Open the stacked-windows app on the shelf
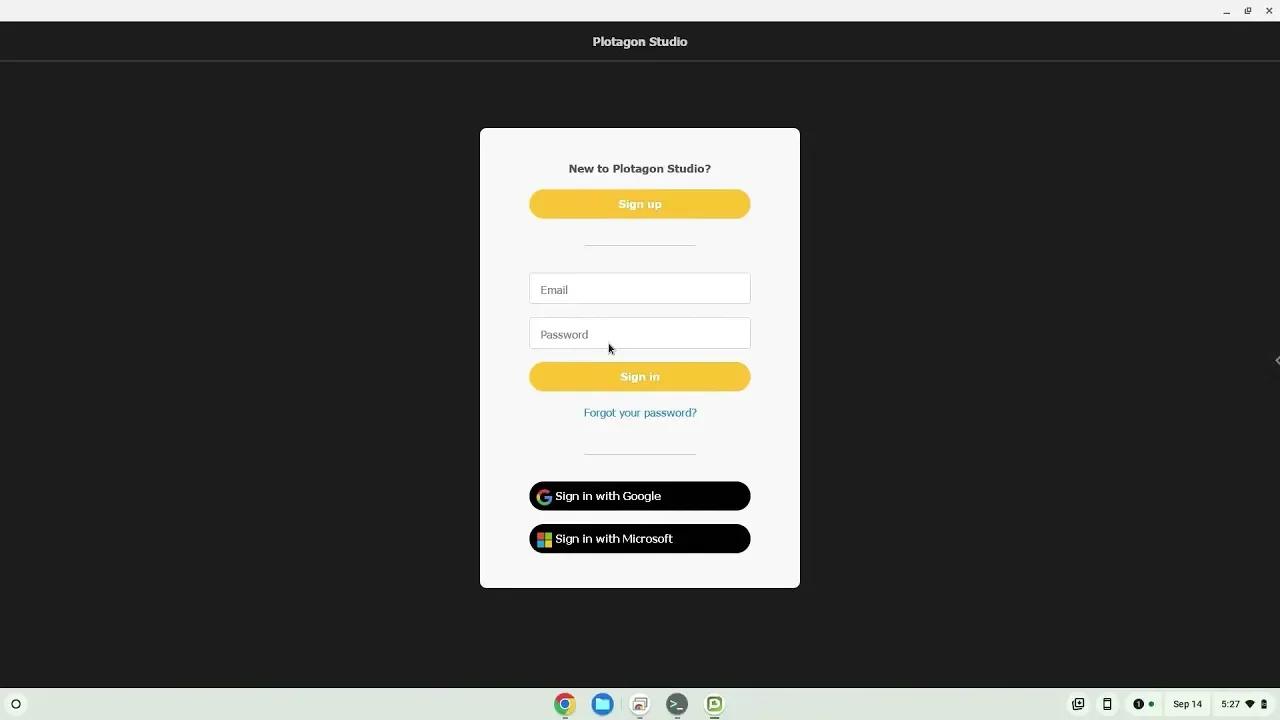The image size is (1280, 720). pyautogui.click(x=640, y=704)
